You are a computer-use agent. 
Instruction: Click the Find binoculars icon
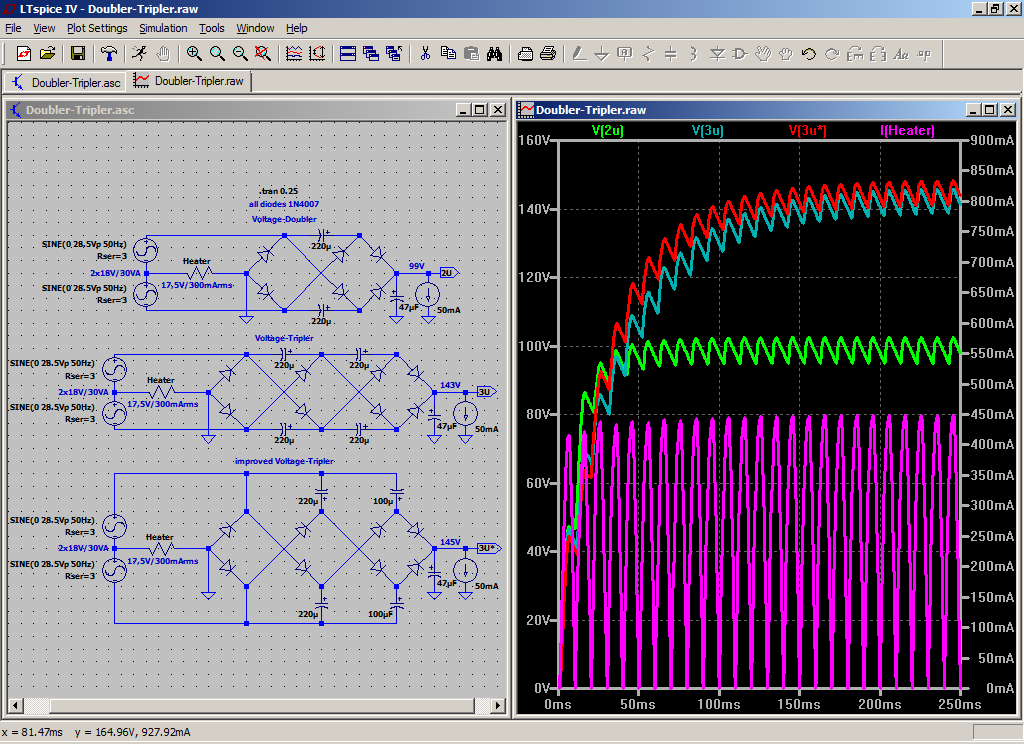coord(494,53)
